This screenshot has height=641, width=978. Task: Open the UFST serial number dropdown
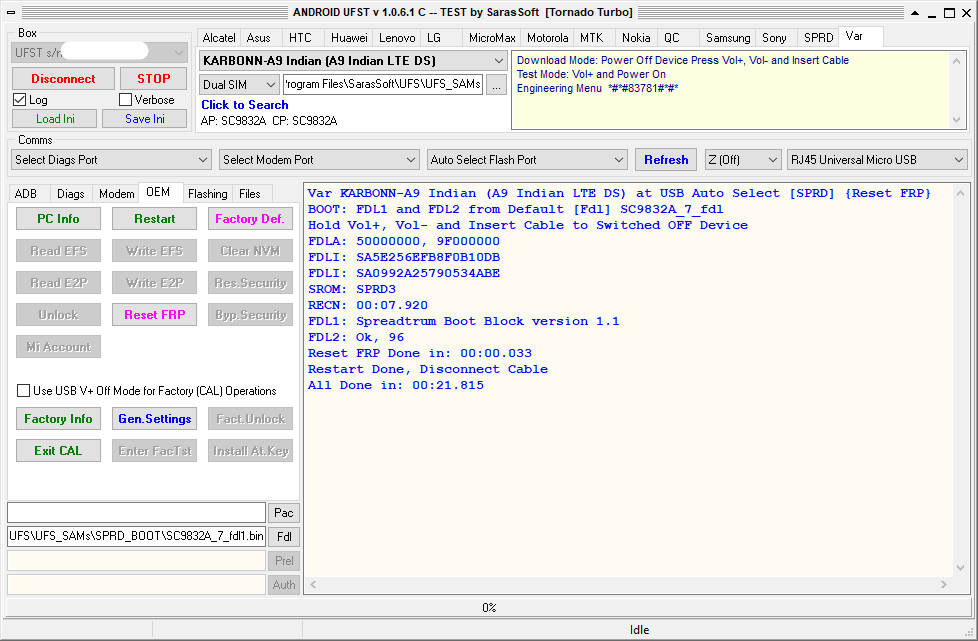click(99, 53)
